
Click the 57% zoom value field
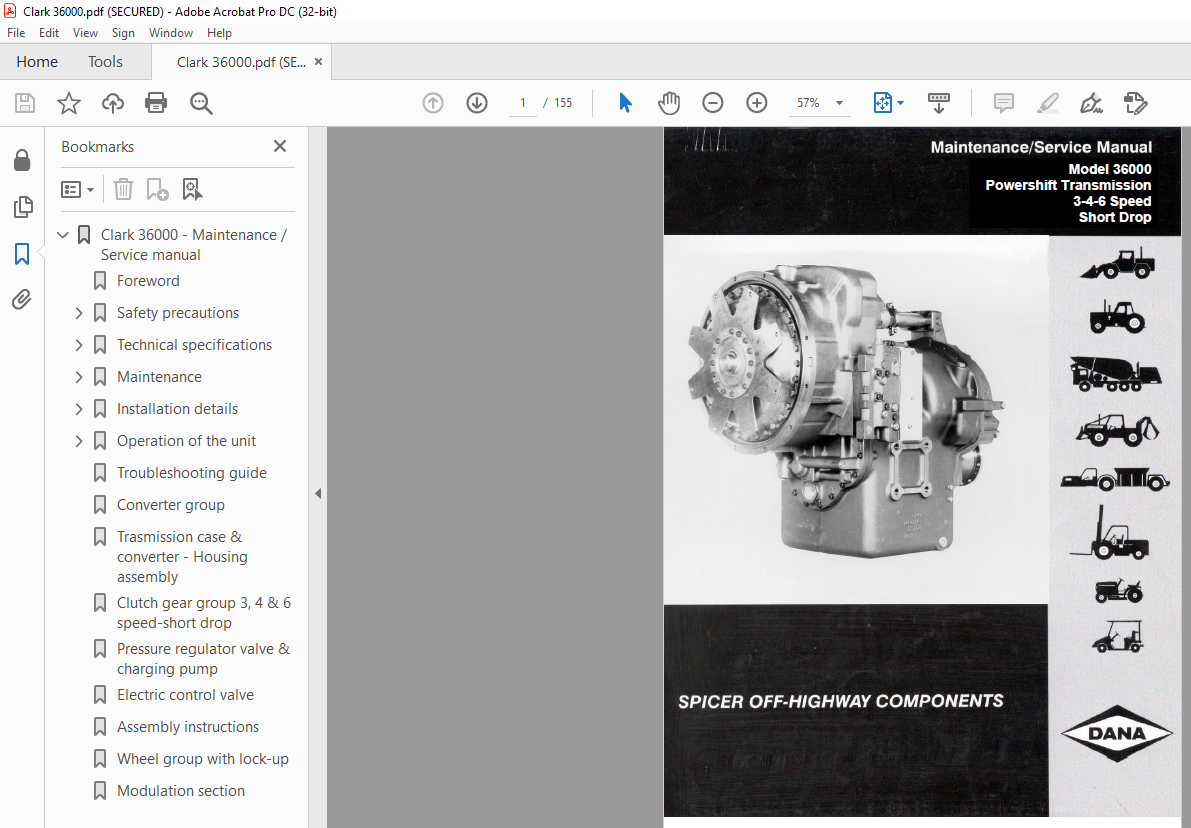tap(808, 103)
